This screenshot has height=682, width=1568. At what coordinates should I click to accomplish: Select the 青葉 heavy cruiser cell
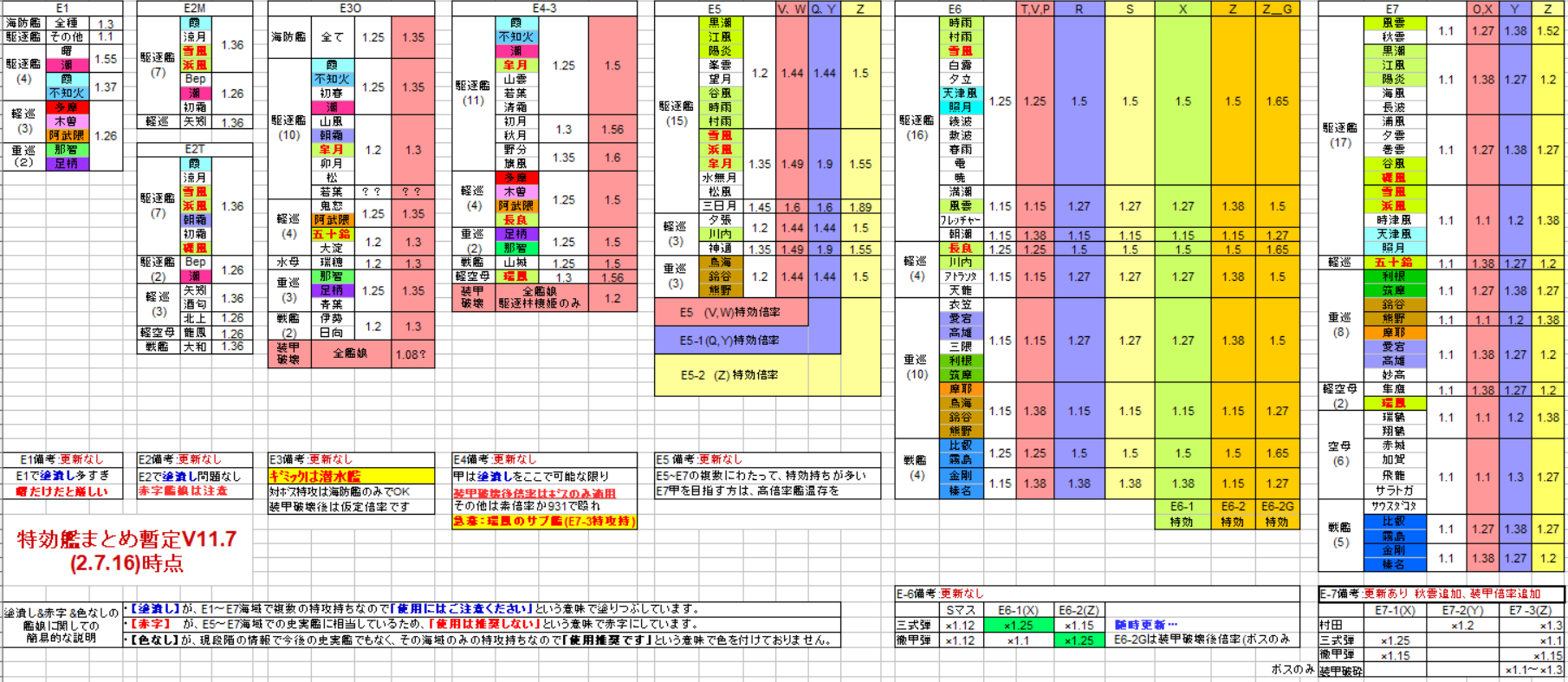(332, 304)
